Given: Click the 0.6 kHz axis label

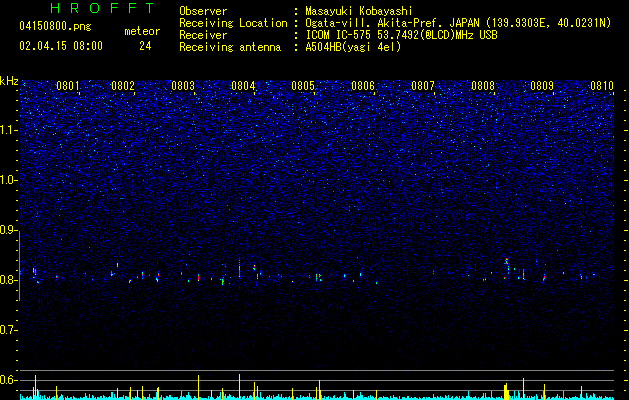Looking at the screenshot, I should tap(8, 380).
